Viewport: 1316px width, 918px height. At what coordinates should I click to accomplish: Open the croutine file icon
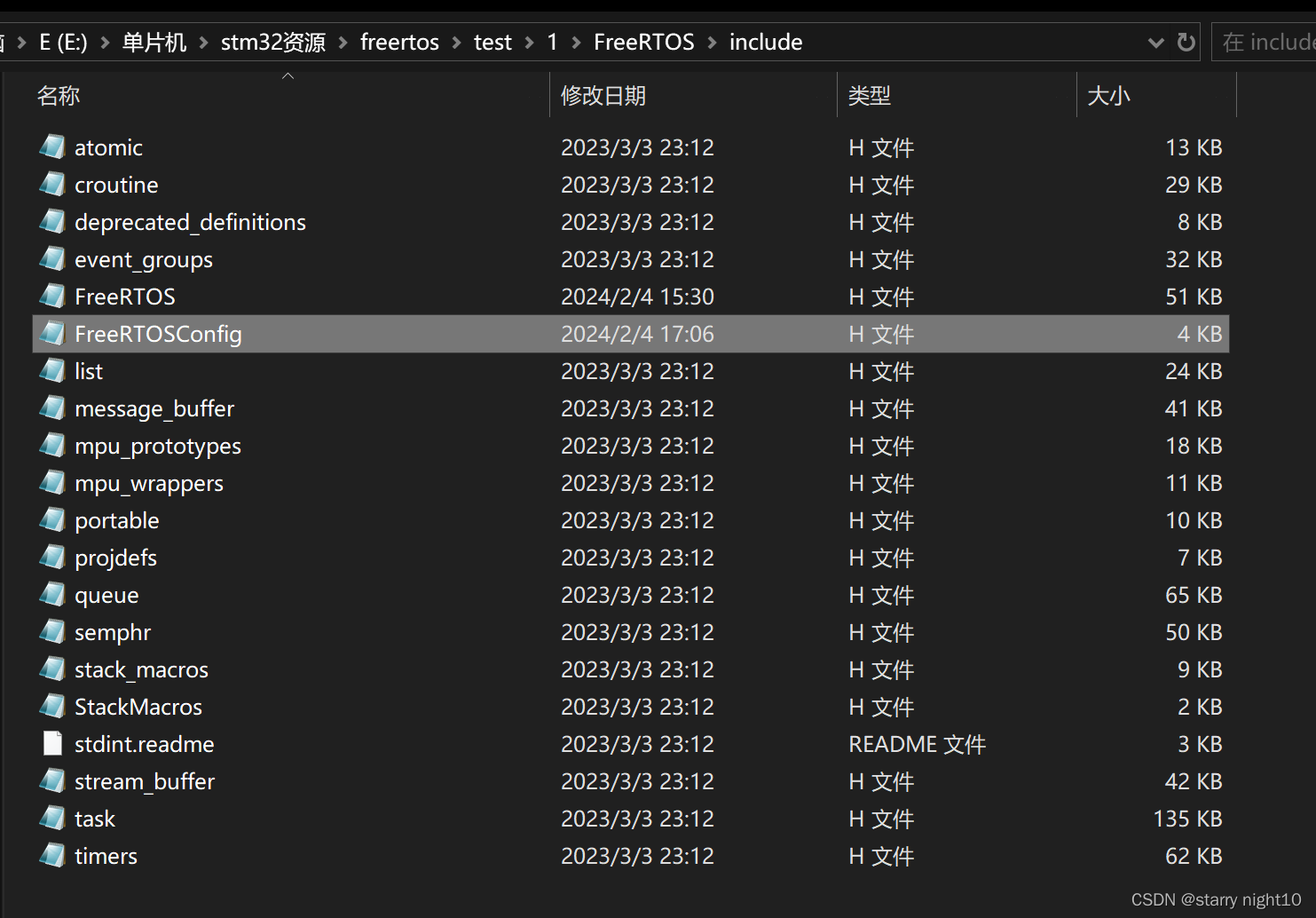51,184
